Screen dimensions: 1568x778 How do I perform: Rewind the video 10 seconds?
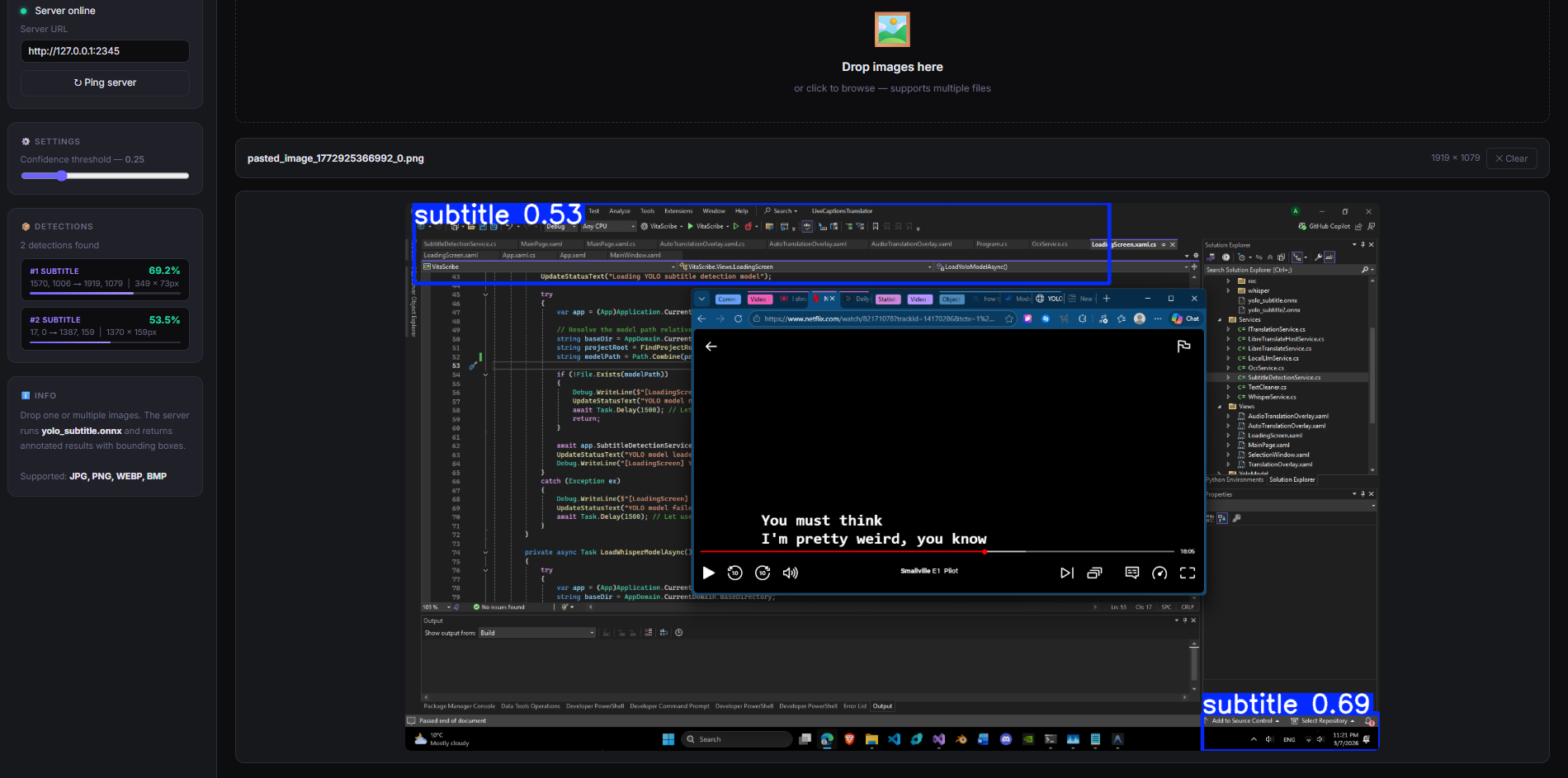click(x=734, y=573)
